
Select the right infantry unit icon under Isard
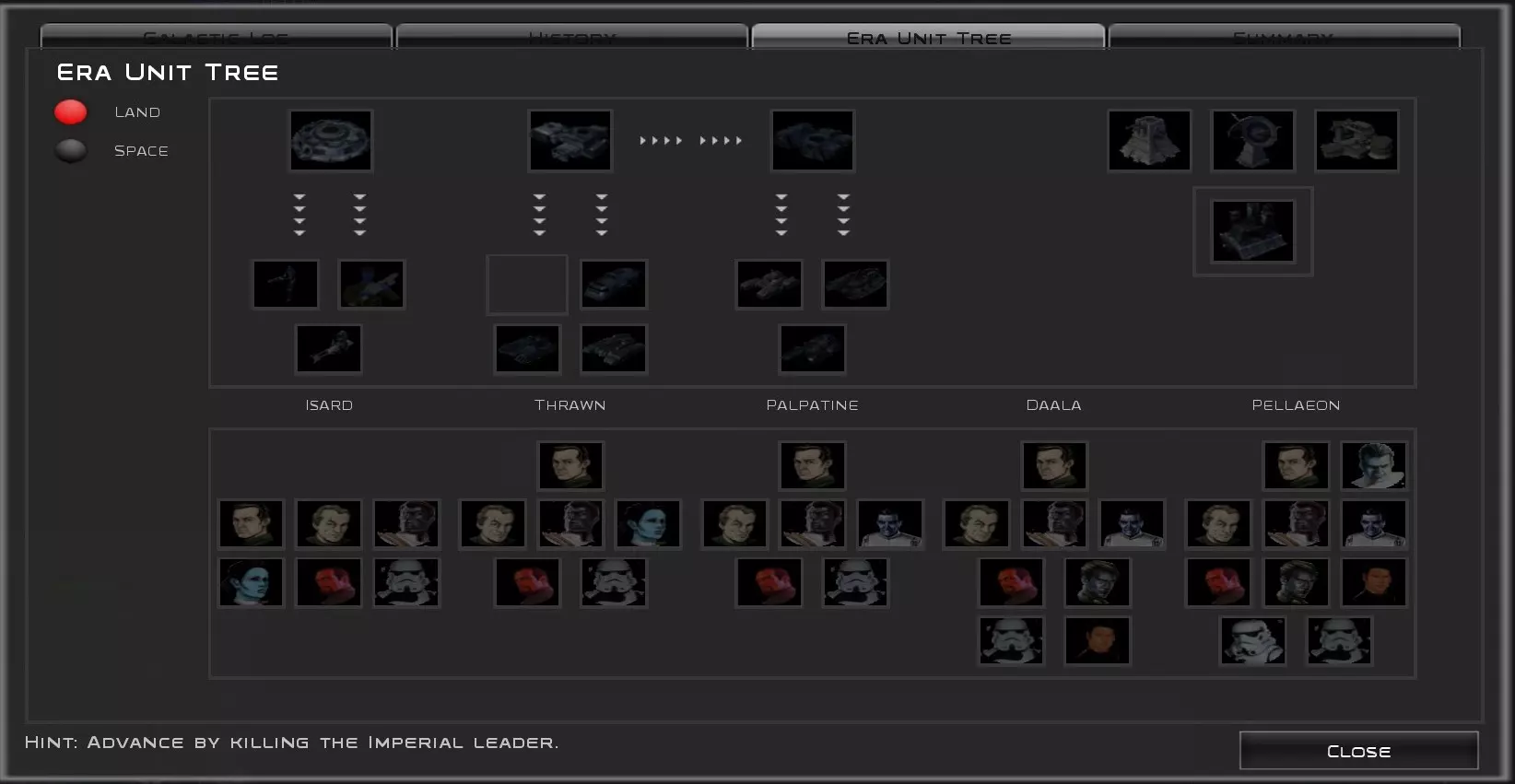[x=371, y=284]
